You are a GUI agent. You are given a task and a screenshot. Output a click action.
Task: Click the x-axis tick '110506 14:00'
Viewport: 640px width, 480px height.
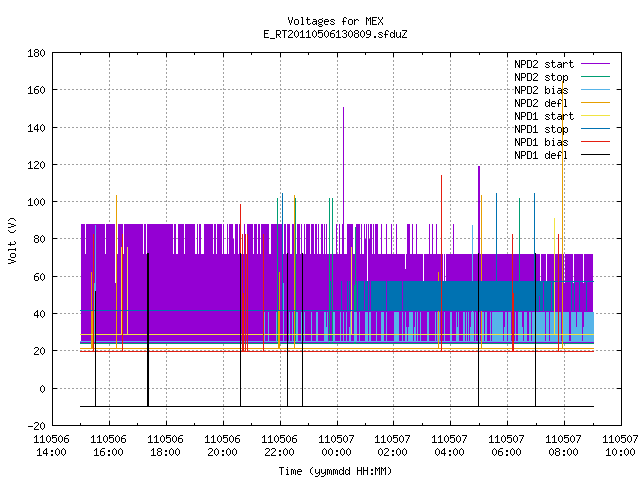pyautogui.click(x=51, y=446)
